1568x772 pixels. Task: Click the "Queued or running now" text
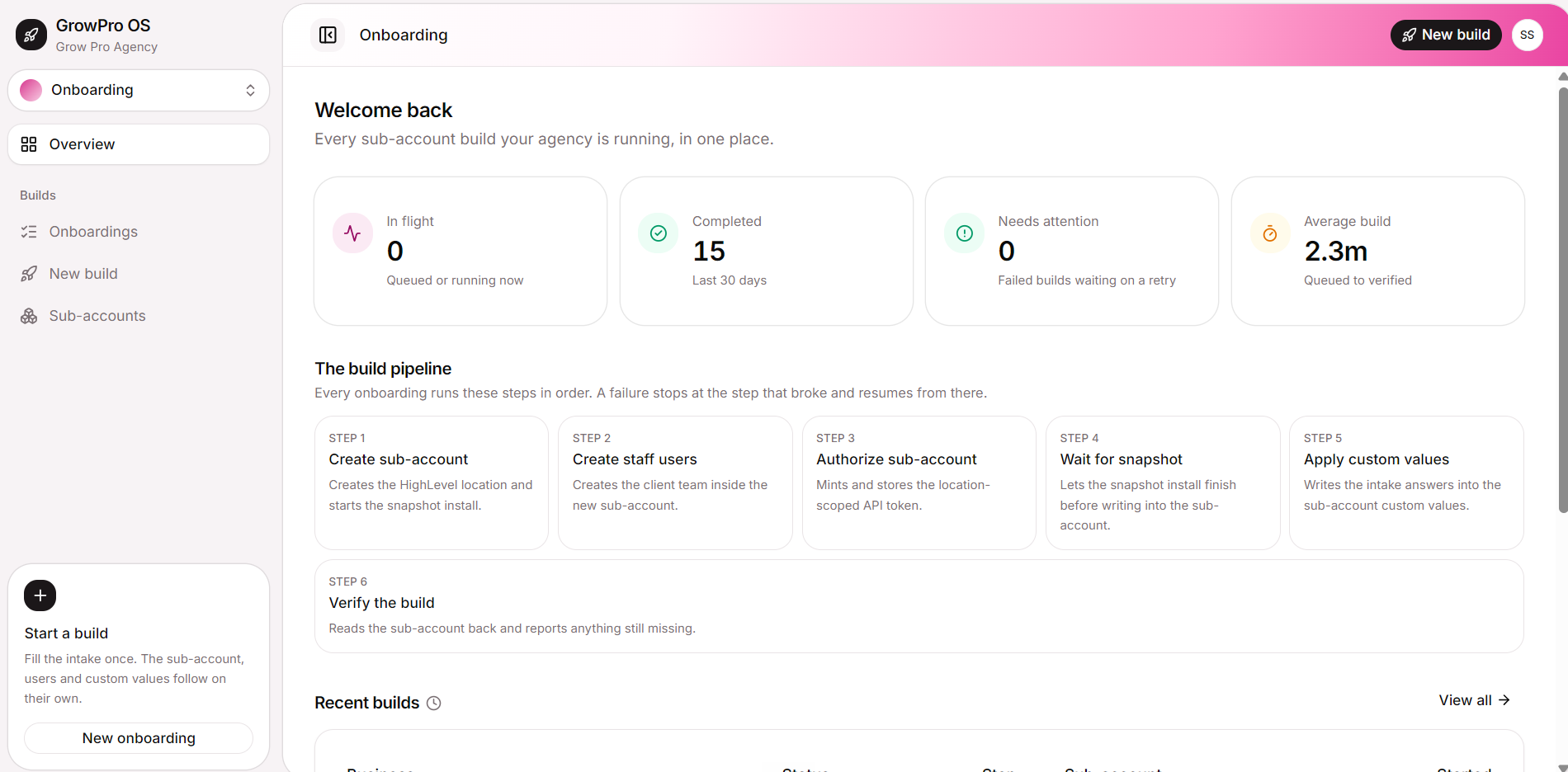tap(455, 280)
